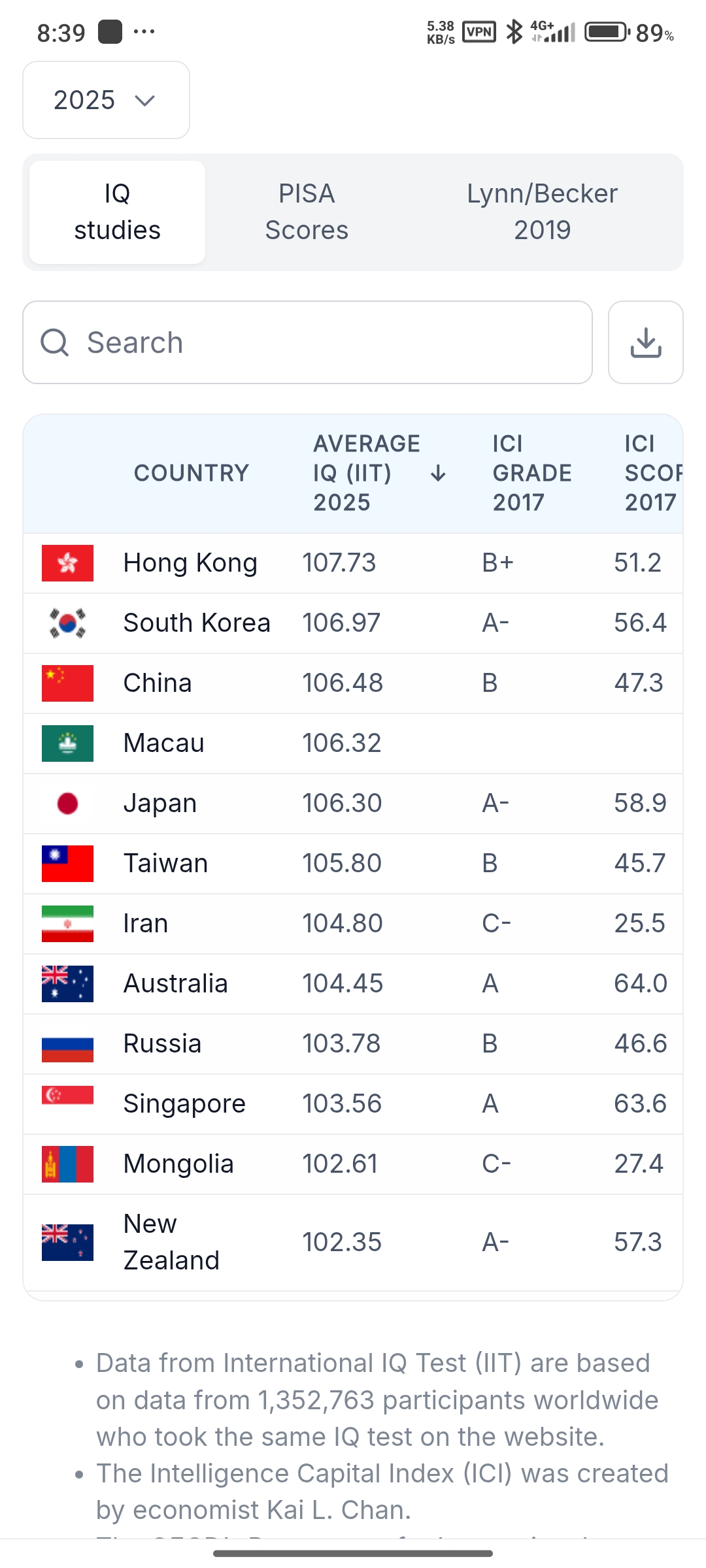Click the South Korea flag icon
Screen dimensions: 706x1568
pos(67,623)
